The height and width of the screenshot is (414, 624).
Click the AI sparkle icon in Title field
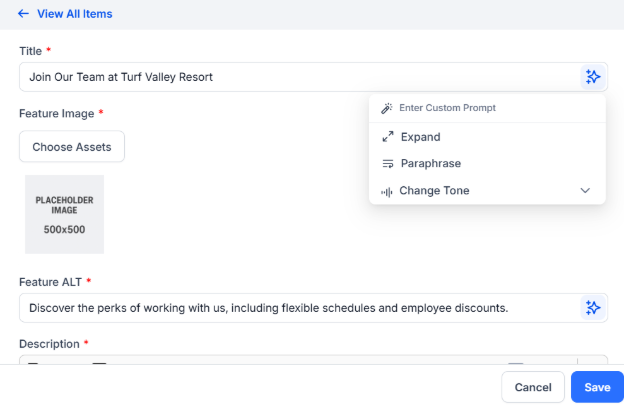pyautogui.click(x=593, y=77)
